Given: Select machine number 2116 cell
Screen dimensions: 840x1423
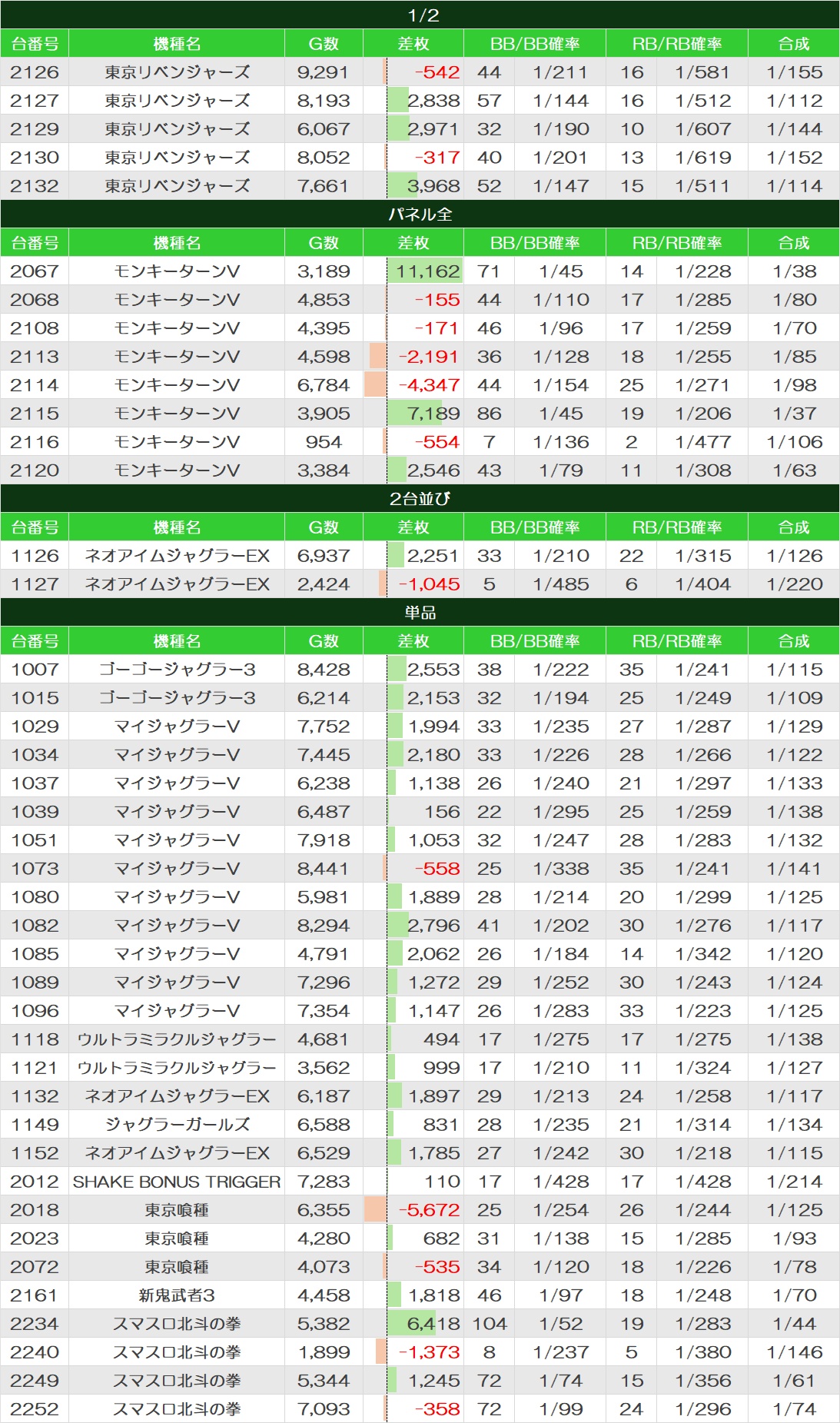Looking at the screenshot, I should coord(35,442).
